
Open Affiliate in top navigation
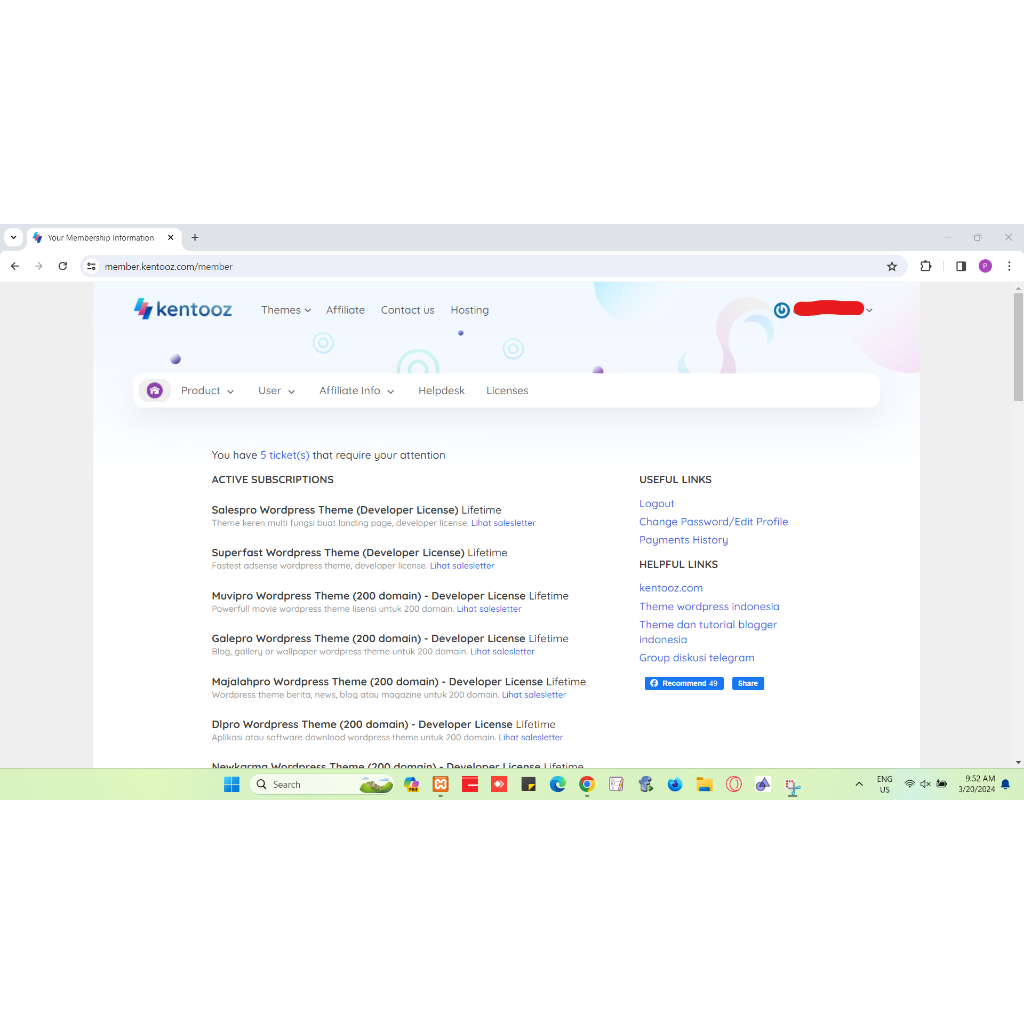pyautogui.click(x=345, y=310)
